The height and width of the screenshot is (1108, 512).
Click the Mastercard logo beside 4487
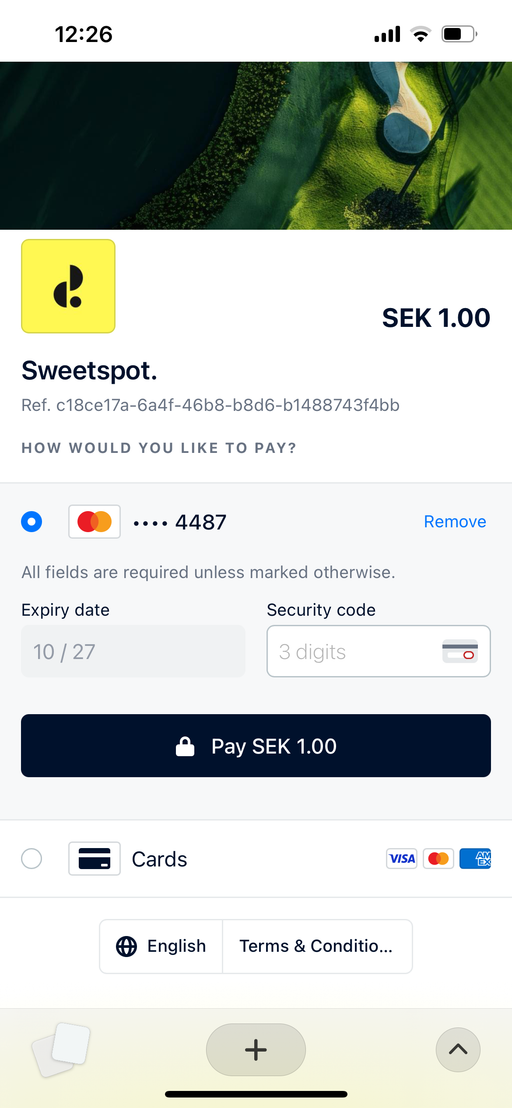(x=95, y=522)
